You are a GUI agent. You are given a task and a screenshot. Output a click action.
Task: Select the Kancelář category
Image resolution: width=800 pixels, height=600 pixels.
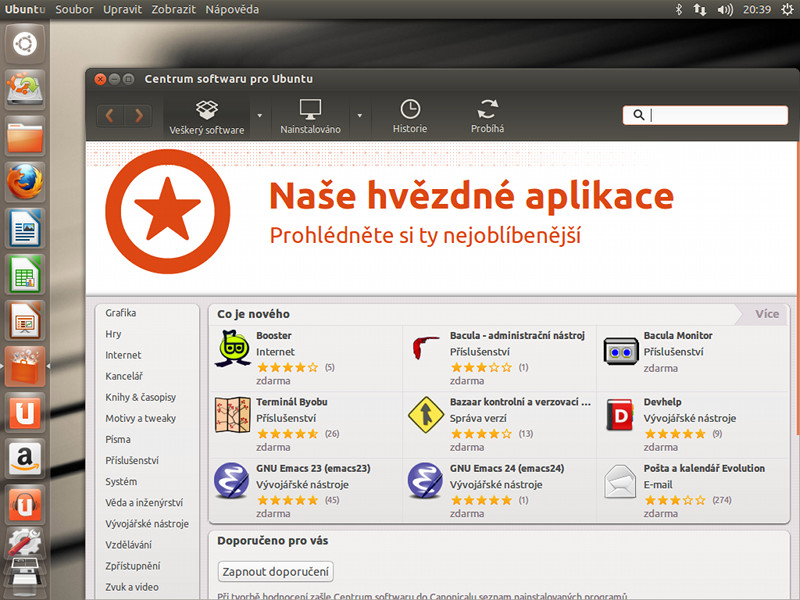pyautogui.click(x=124, y=376)
